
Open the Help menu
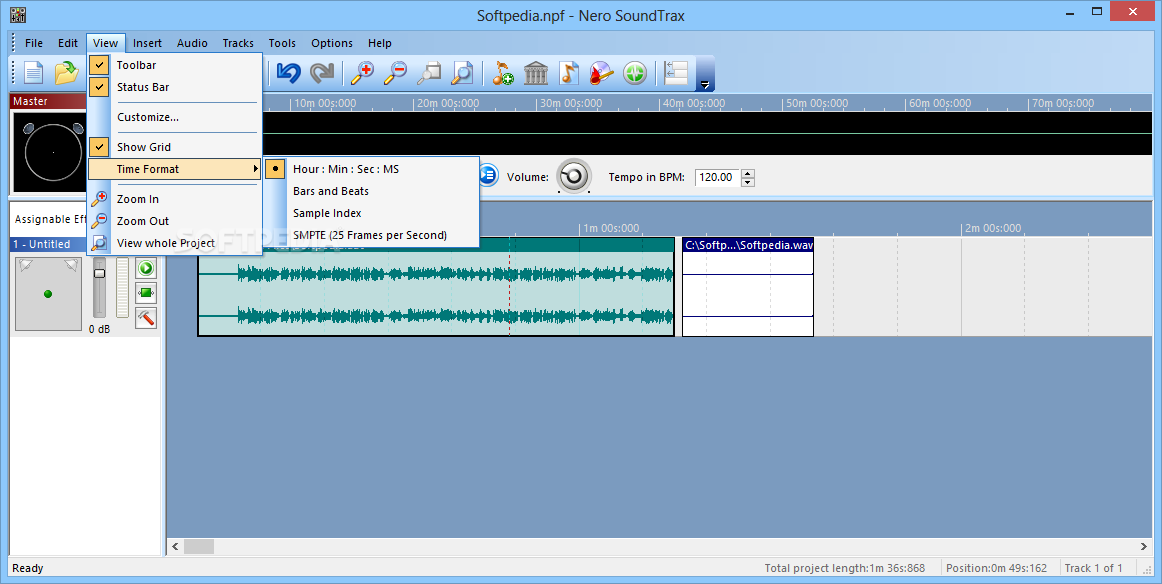[x=379, y=43]
